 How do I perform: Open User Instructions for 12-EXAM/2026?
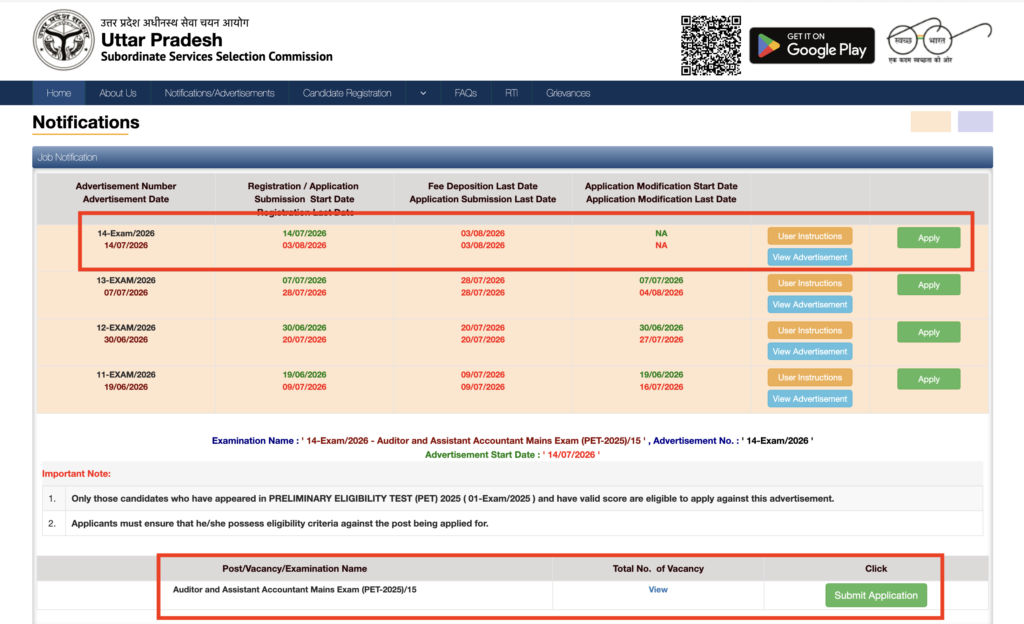point(810,330)
